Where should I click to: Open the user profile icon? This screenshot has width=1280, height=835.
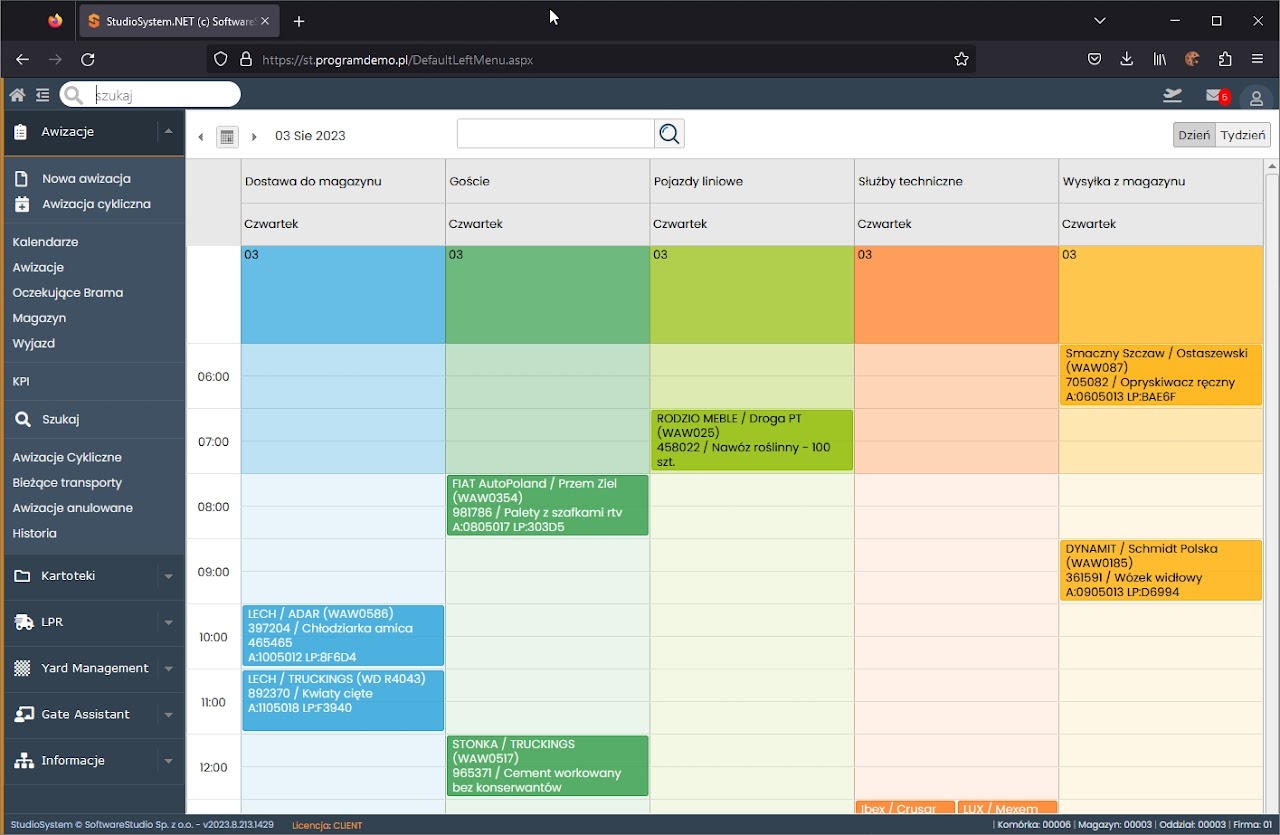(1256, 98)
